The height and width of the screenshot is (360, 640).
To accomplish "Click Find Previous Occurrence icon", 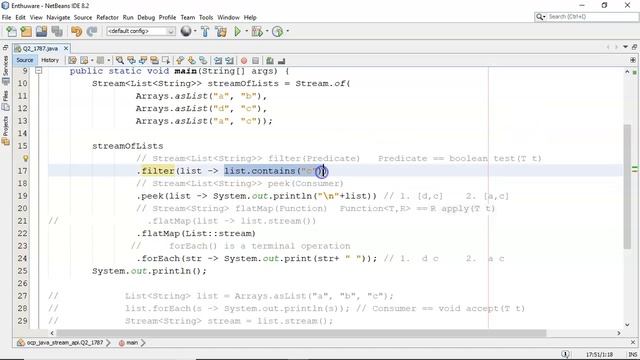I will [131, 60].
